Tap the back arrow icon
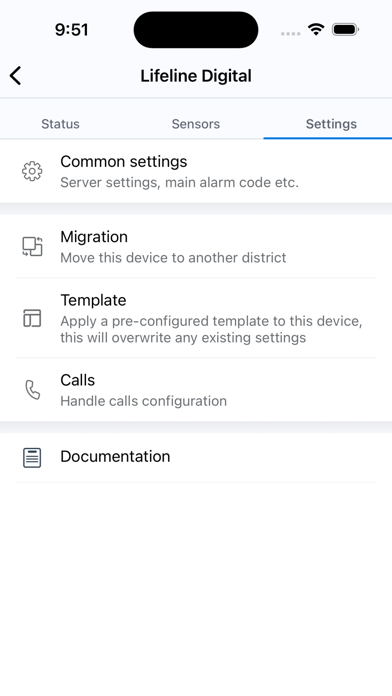Image resolution: width=392 pixels, height=696 pixels. pos(16,75)
